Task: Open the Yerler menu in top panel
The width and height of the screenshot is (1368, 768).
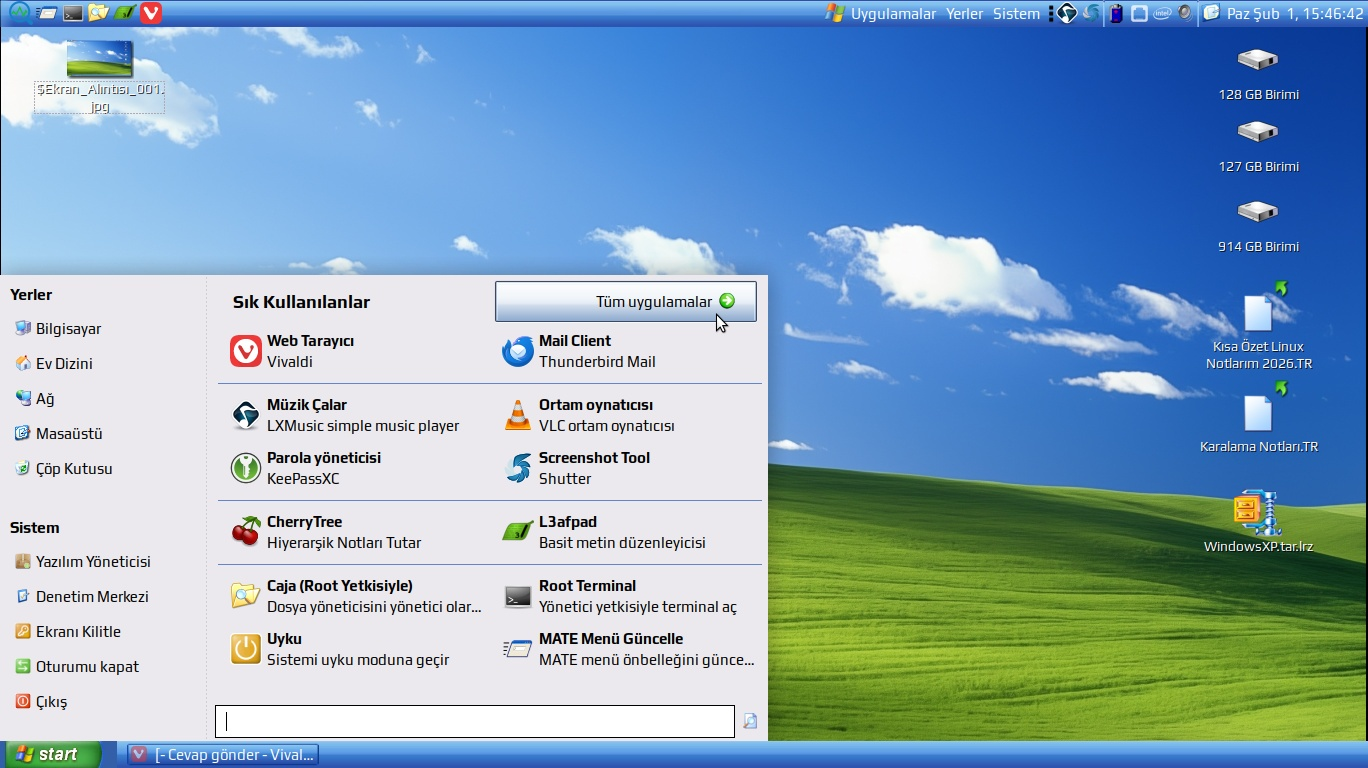Action: (965, 13)
